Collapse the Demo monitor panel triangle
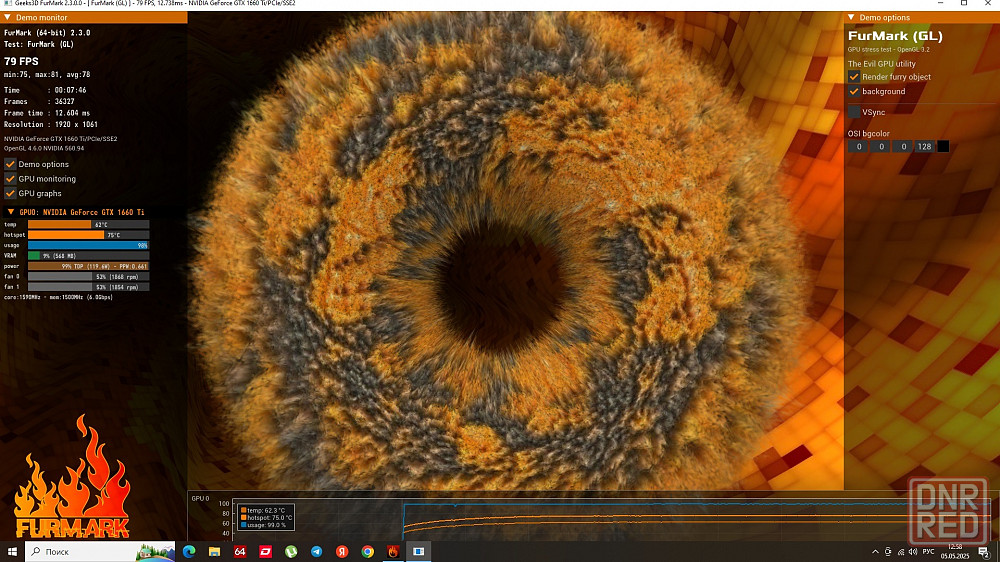This screenshot has width=1000, height=562. point(8,17)
